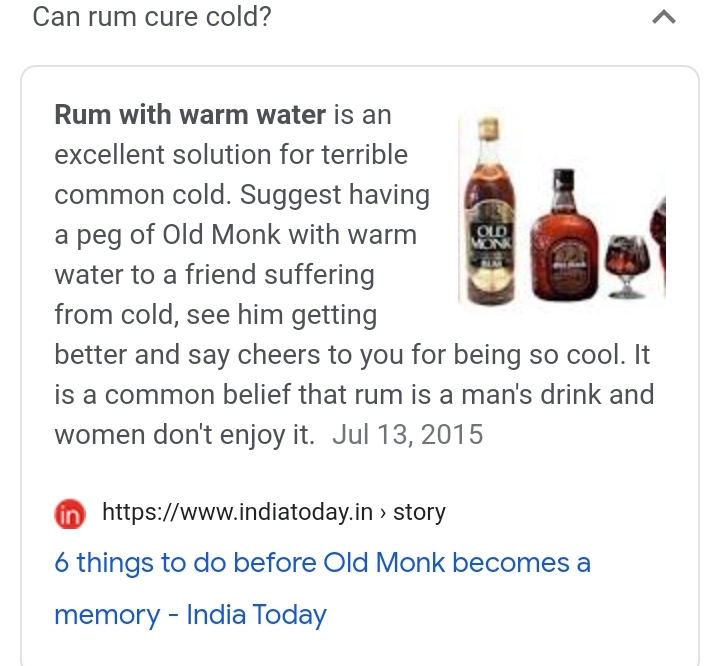Collapse the "Can rum cure cold?" answer chevron
Screen dimensions: 720x666
(x=664, y=17)
